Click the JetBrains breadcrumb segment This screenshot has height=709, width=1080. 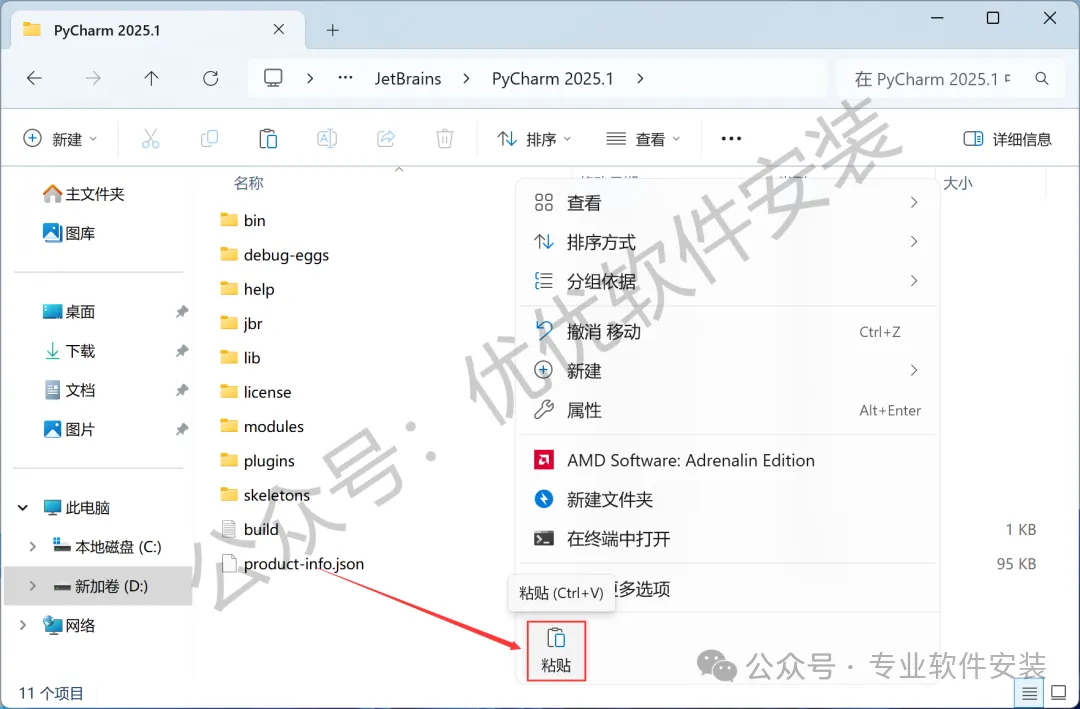(408, 79)
